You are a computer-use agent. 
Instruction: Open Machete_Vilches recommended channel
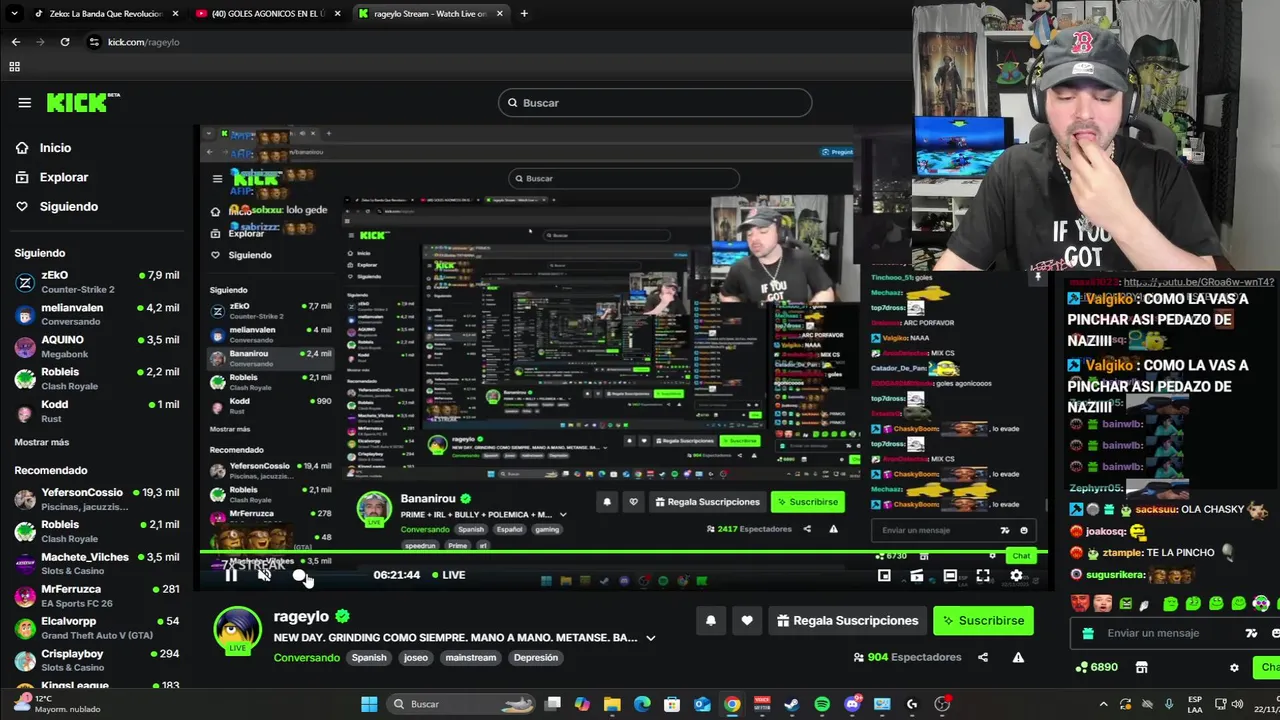click(x=96, y=564)
